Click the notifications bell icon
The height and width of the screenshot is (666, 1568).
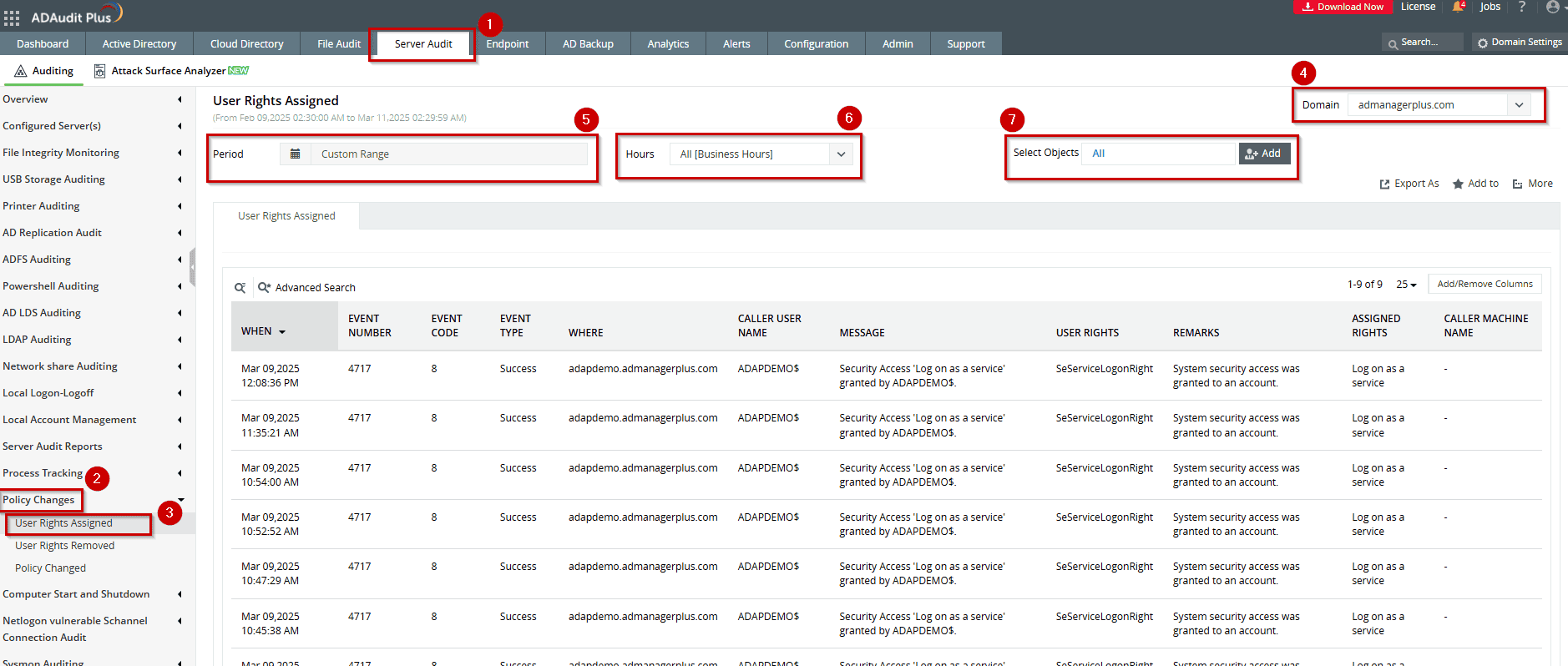pos(1458,8)
